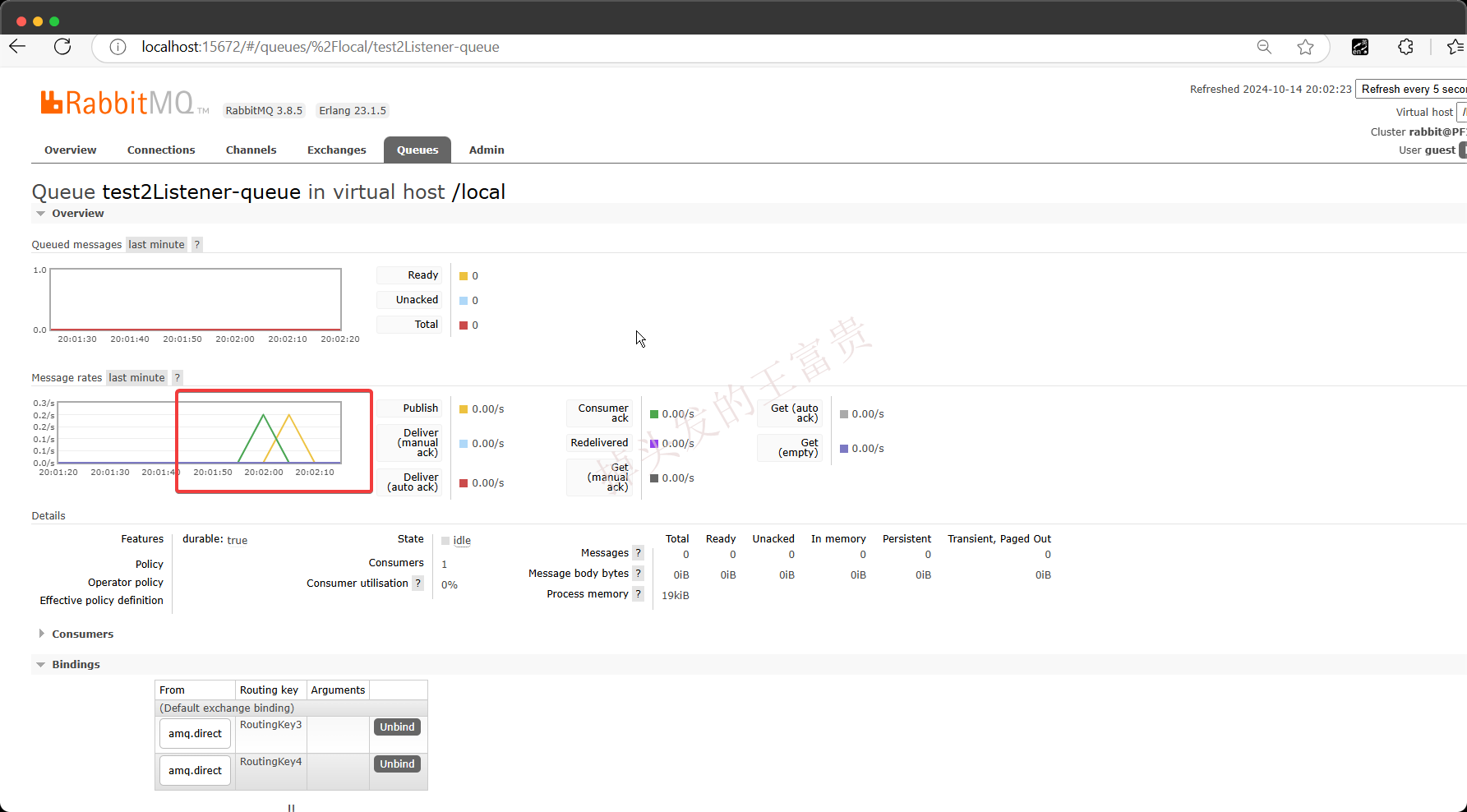Bookmark this page with star icon
This screenshot has width=1467, height=812.
pyautogui.click(x=1305, y=47)
